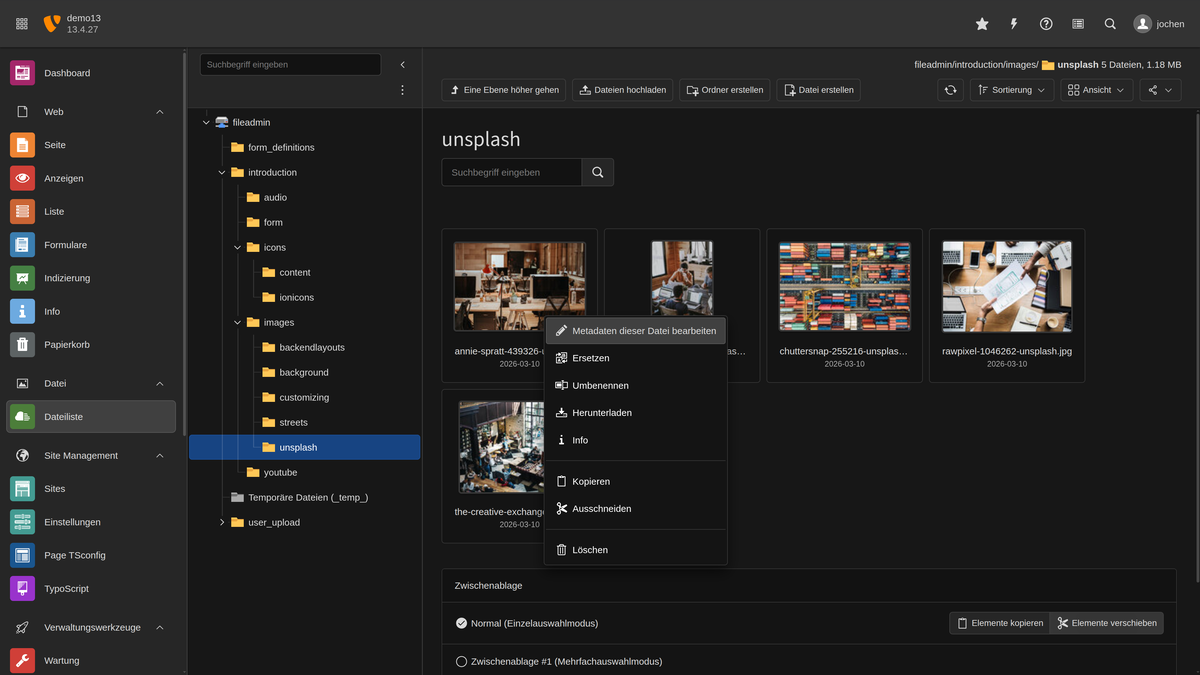The image size is (1200, 675).
Task: Click the Elemente kopieren button
Action: coord(999,622)
